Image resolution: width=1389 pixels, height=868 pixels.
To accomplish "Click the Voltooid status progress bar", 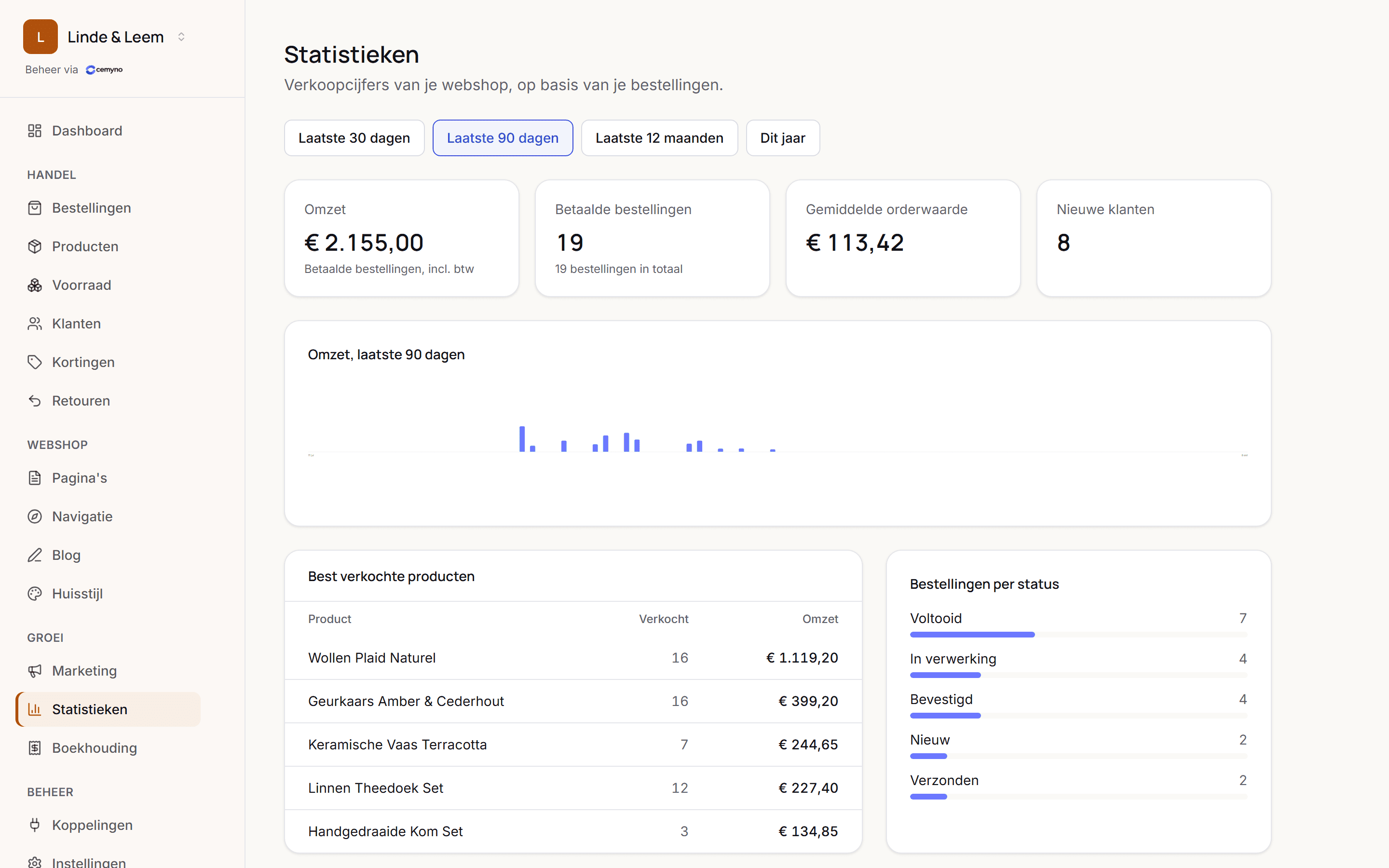I will 1078,634.
